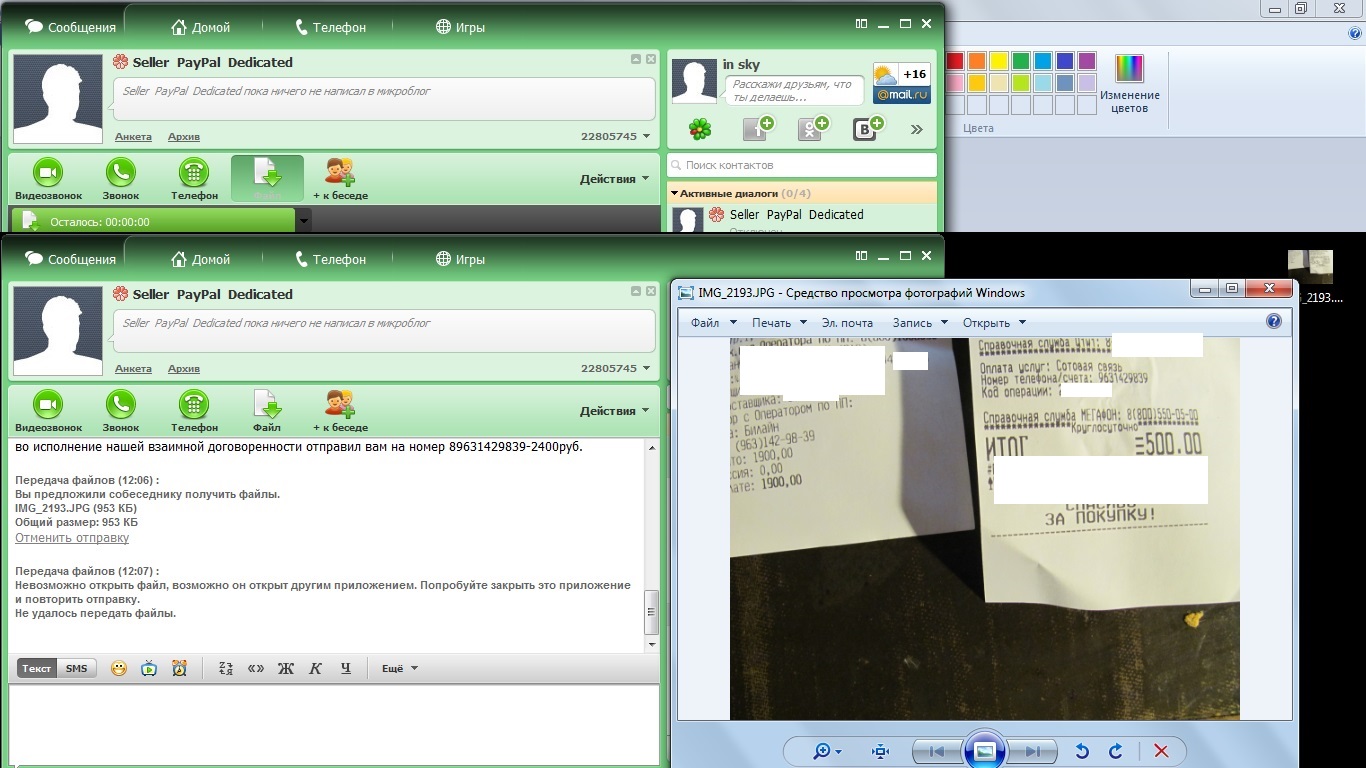Open the Архив link in the background window
The width and height of the screenshot is (1366, 768).
coord(184,137)
